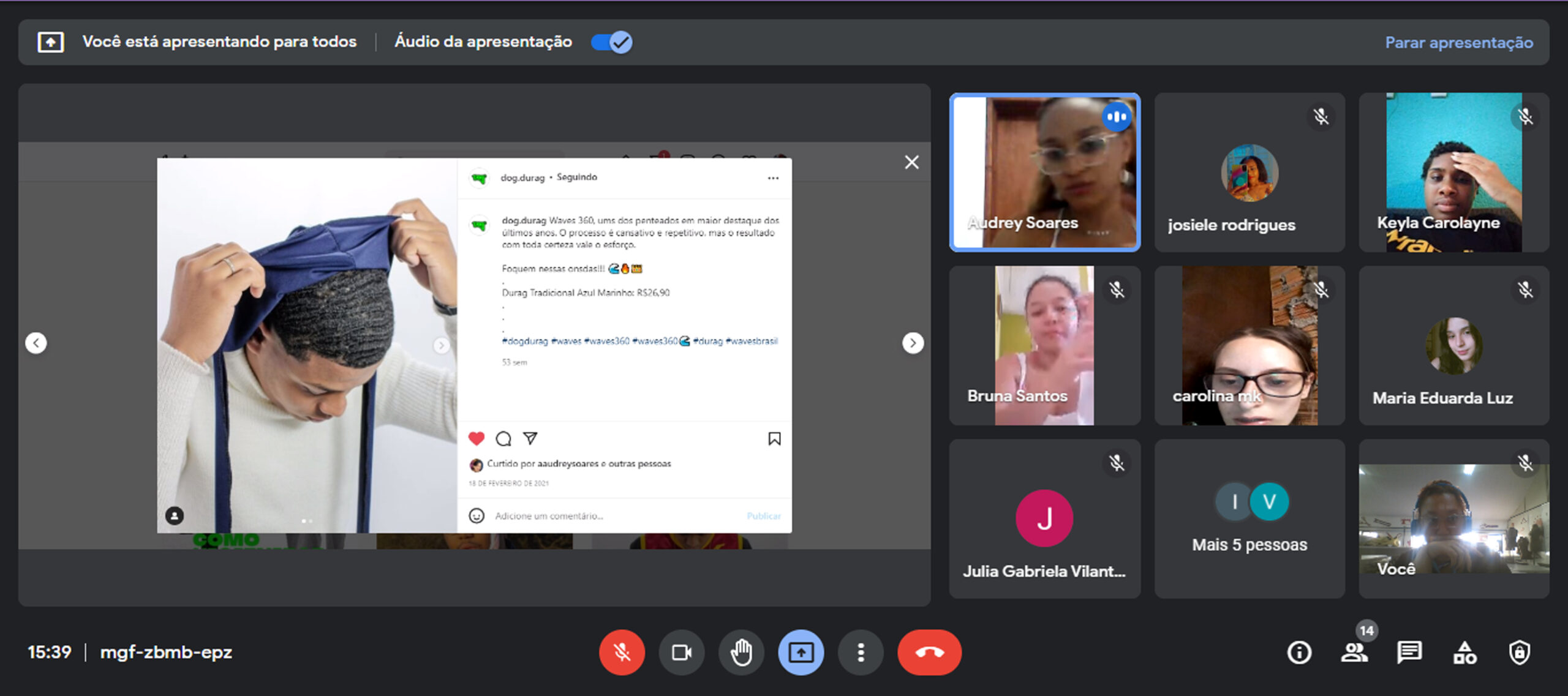Open post options three dots
1568x696 pixels.
pyautogui.click(x=773, y=178)
